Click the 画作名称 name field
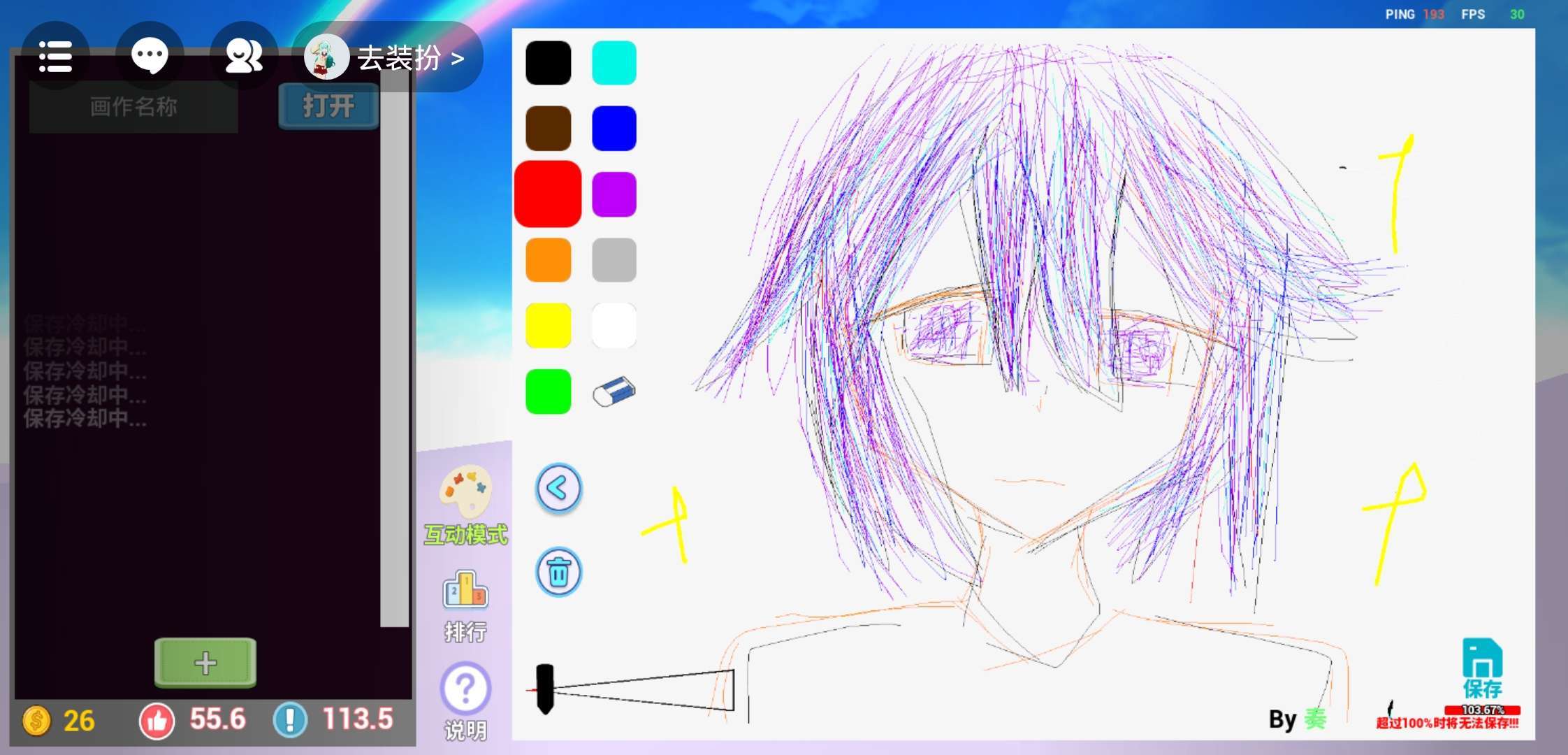Screen dimensions: 1568x755 point(133,106)
